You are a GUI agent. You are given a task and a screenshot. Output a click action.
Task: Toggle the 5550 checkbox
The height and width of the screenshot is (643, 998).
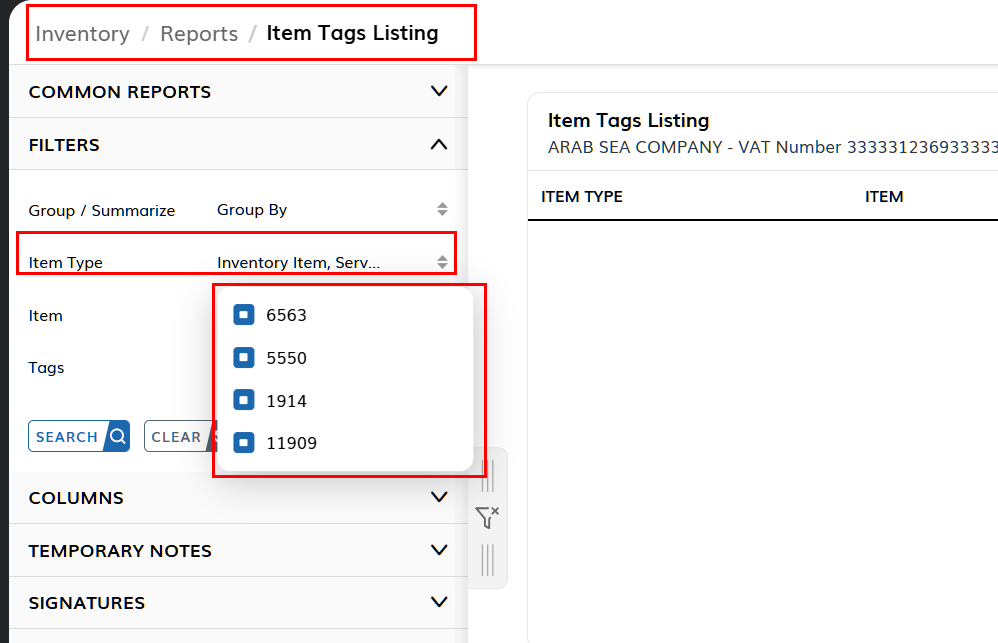coord(244,358)
